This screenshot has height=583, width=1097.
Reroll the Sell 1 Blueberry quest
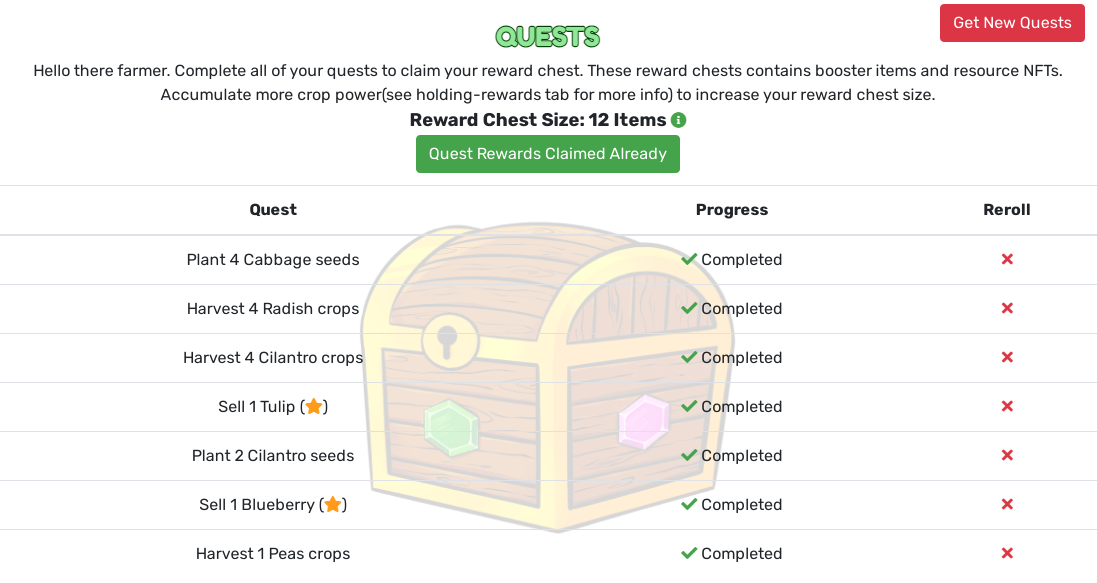(1007, 505)
